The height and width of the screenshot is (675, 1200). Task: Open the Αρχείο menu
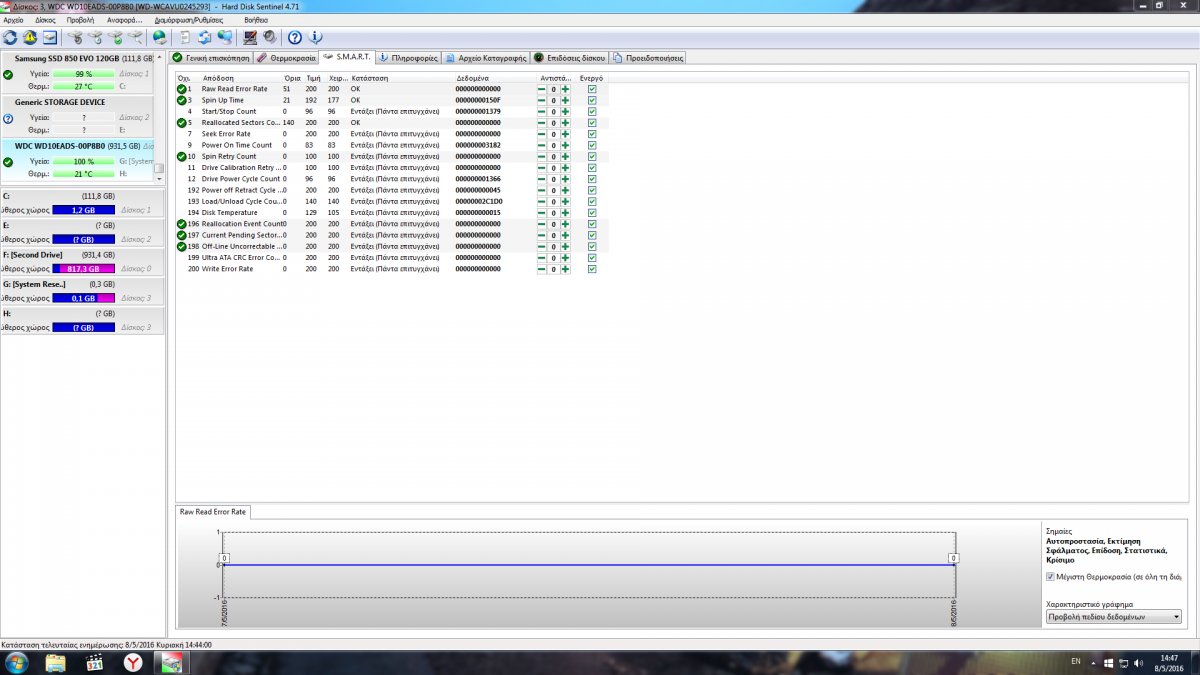coord(13,20)
